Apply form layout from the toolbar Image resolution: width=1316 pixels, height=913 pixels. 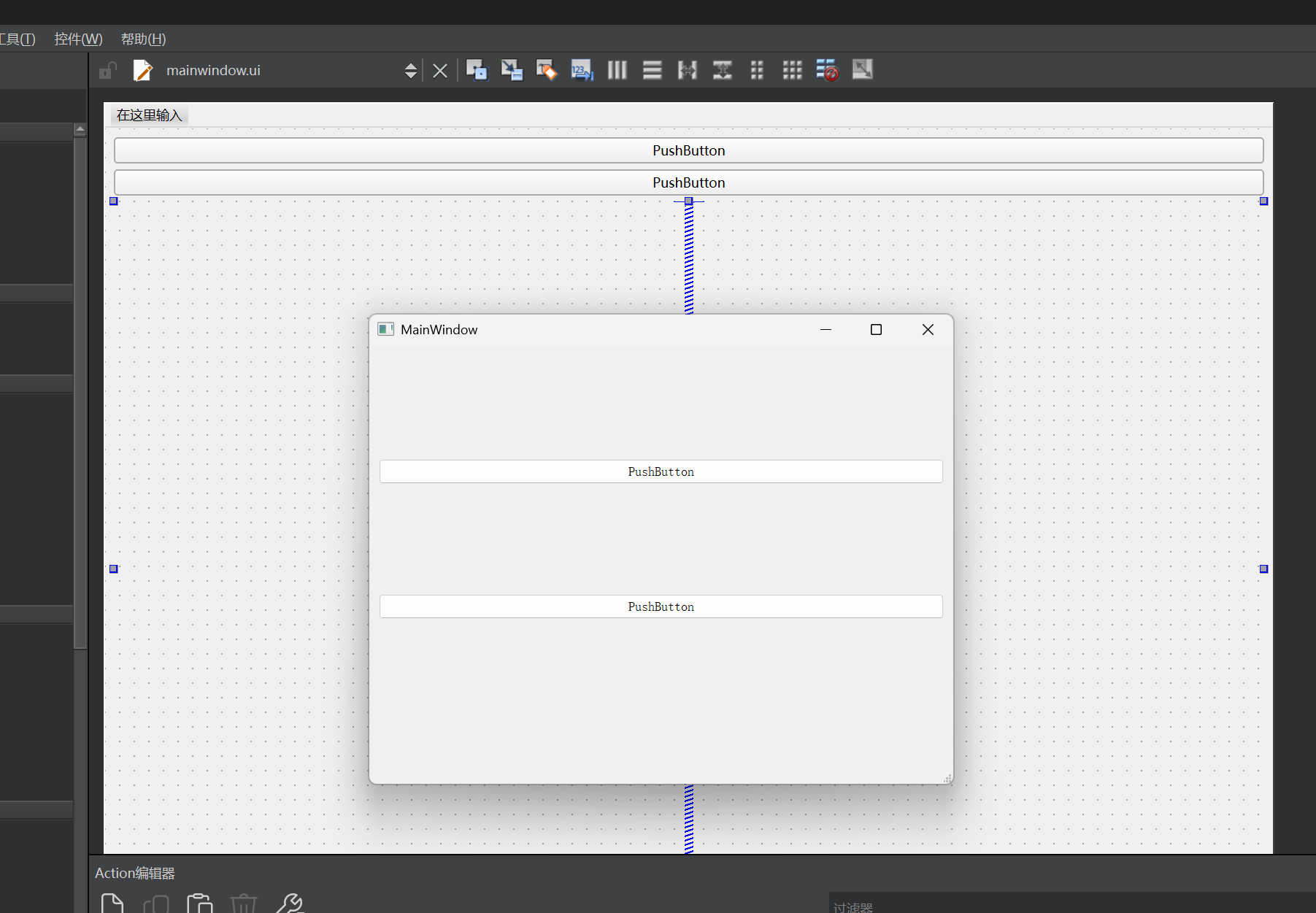pos(757,69)
